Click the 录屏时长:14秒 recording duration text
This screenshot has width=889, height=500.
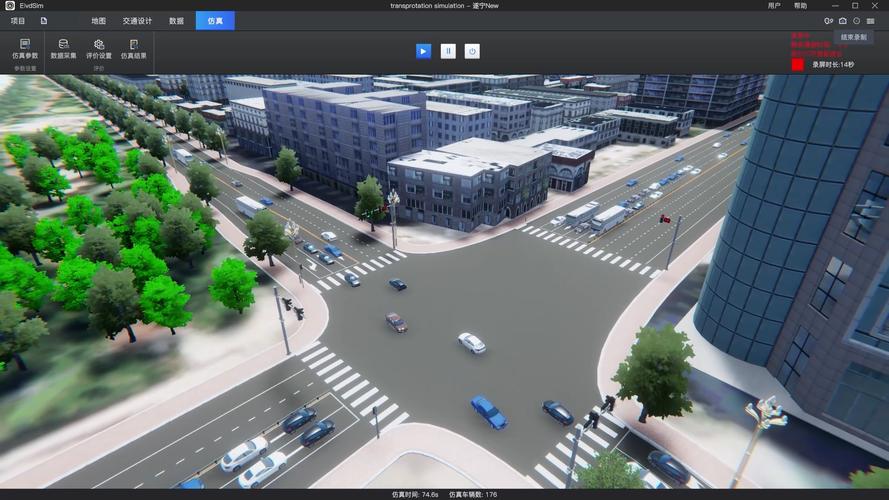click(x=833, y=65)
